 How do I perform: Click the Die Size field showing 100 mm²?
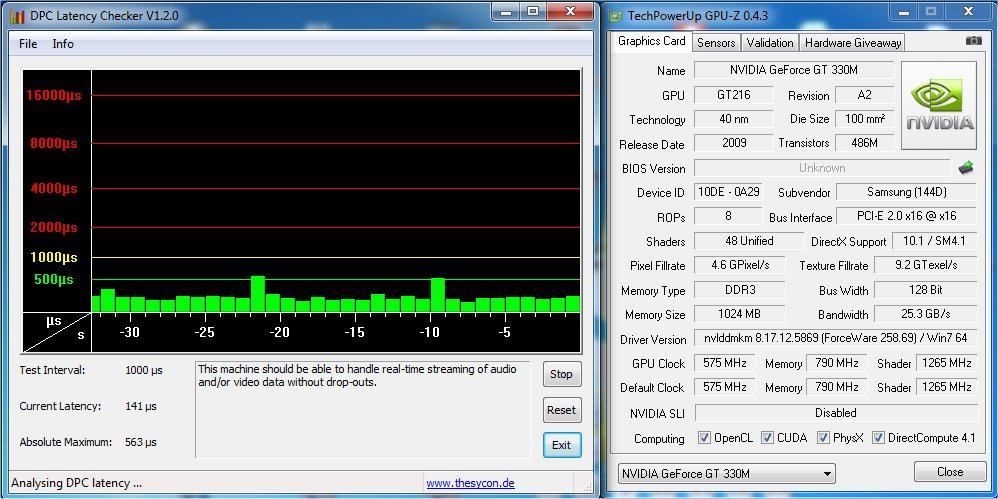coord(864,119)
